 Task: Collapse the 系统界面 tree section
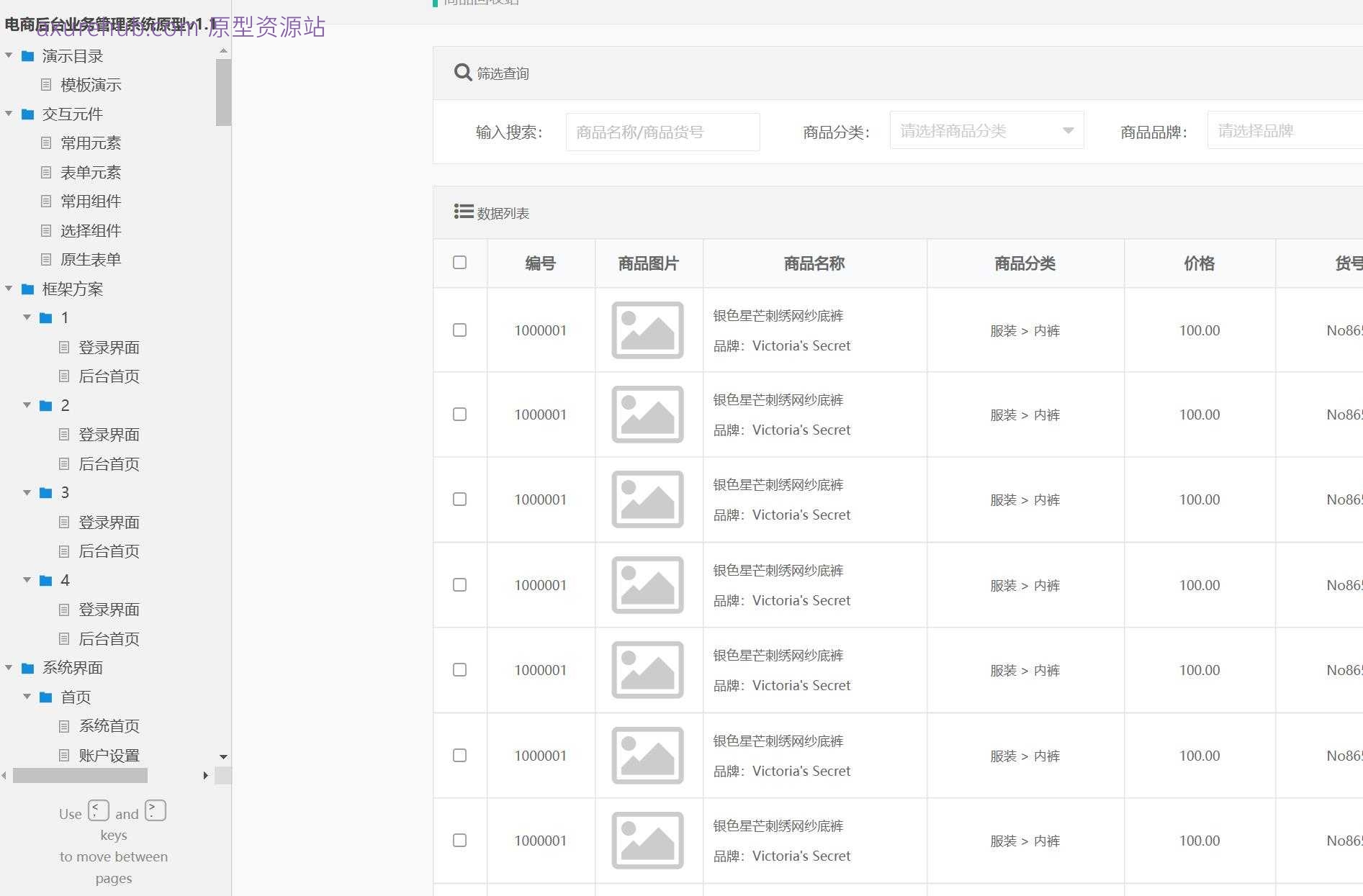coord(8,668)
